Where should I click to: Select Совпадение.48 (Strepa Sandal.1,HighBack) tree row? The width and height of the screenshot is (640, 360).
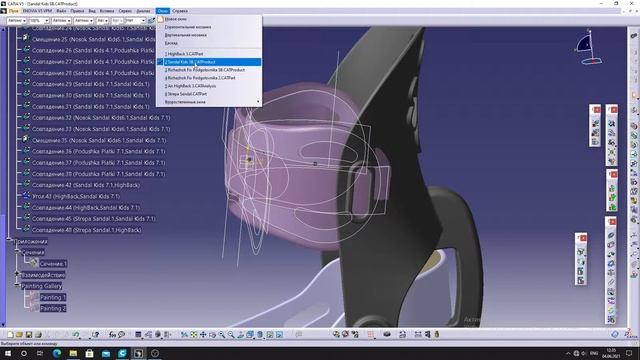coord(87,230)
